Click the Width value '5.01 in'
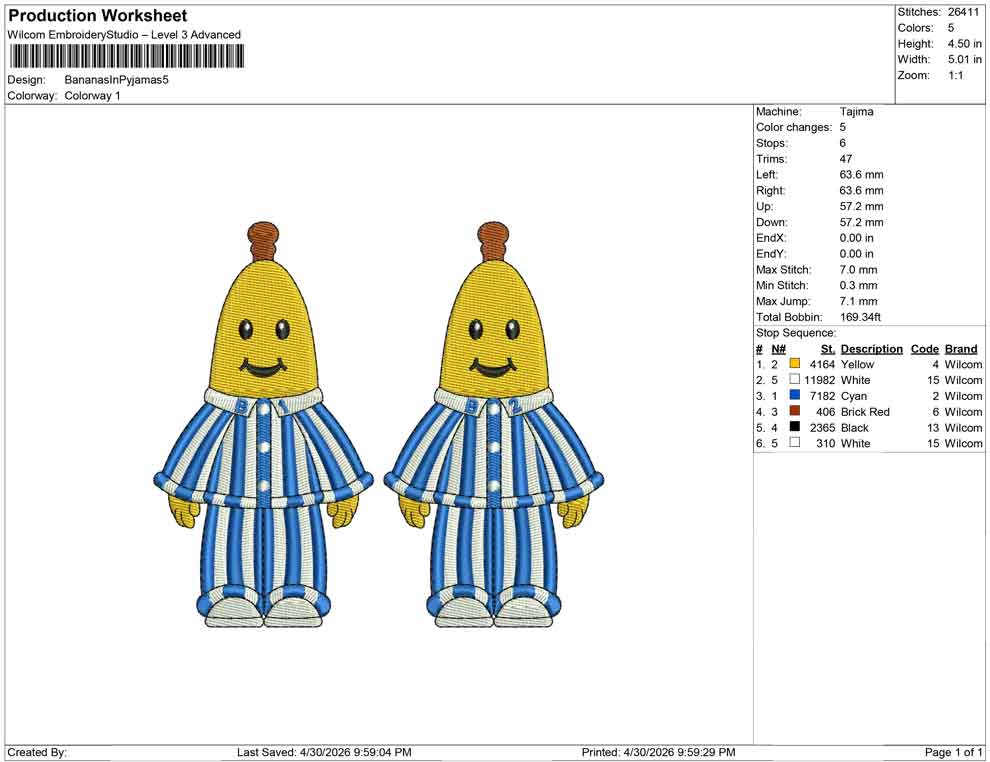Viewport: 990px width, 762px height. (x=965, y=59)
